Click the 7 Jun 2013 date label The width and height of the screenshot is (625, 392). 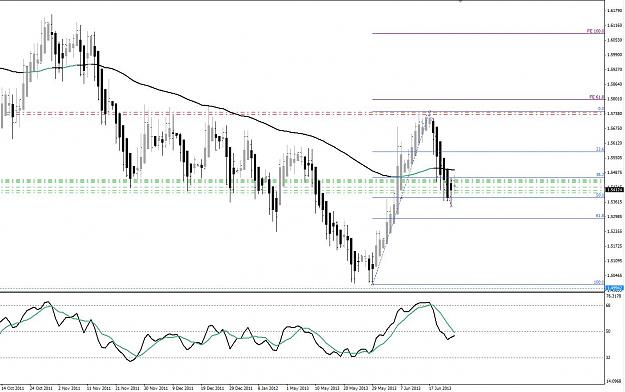point(411,388)
